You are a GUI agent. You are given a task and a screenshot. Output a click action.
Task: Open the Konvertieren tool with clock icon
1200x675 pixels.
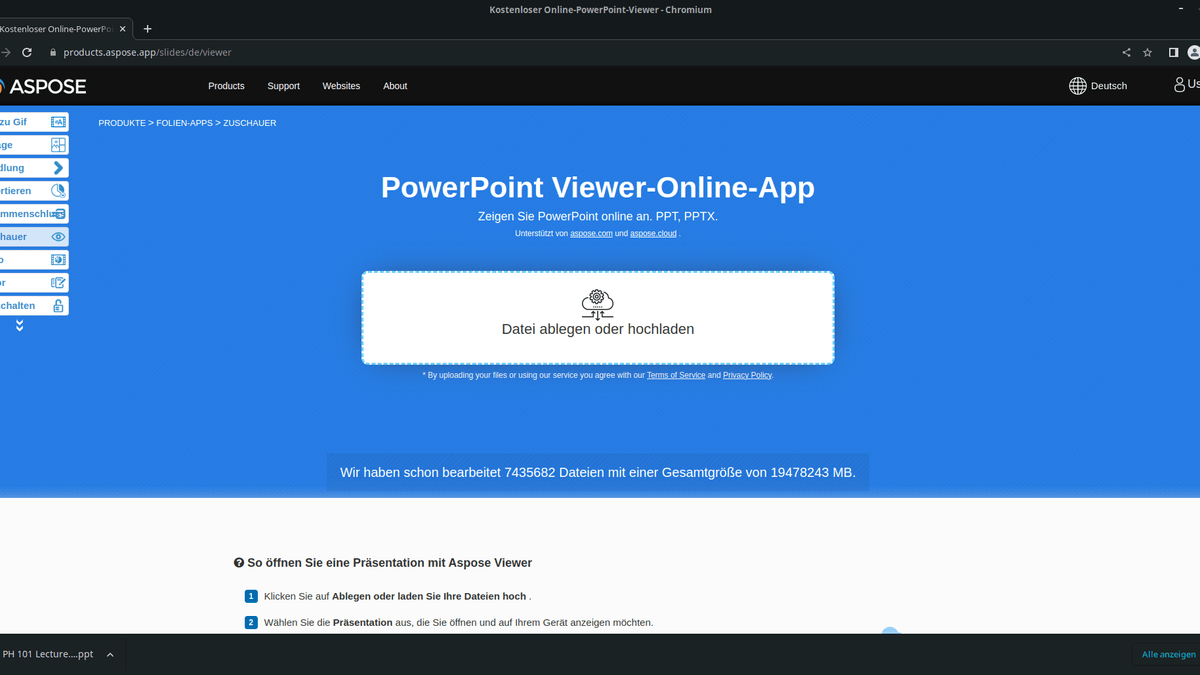coord(58,190)
